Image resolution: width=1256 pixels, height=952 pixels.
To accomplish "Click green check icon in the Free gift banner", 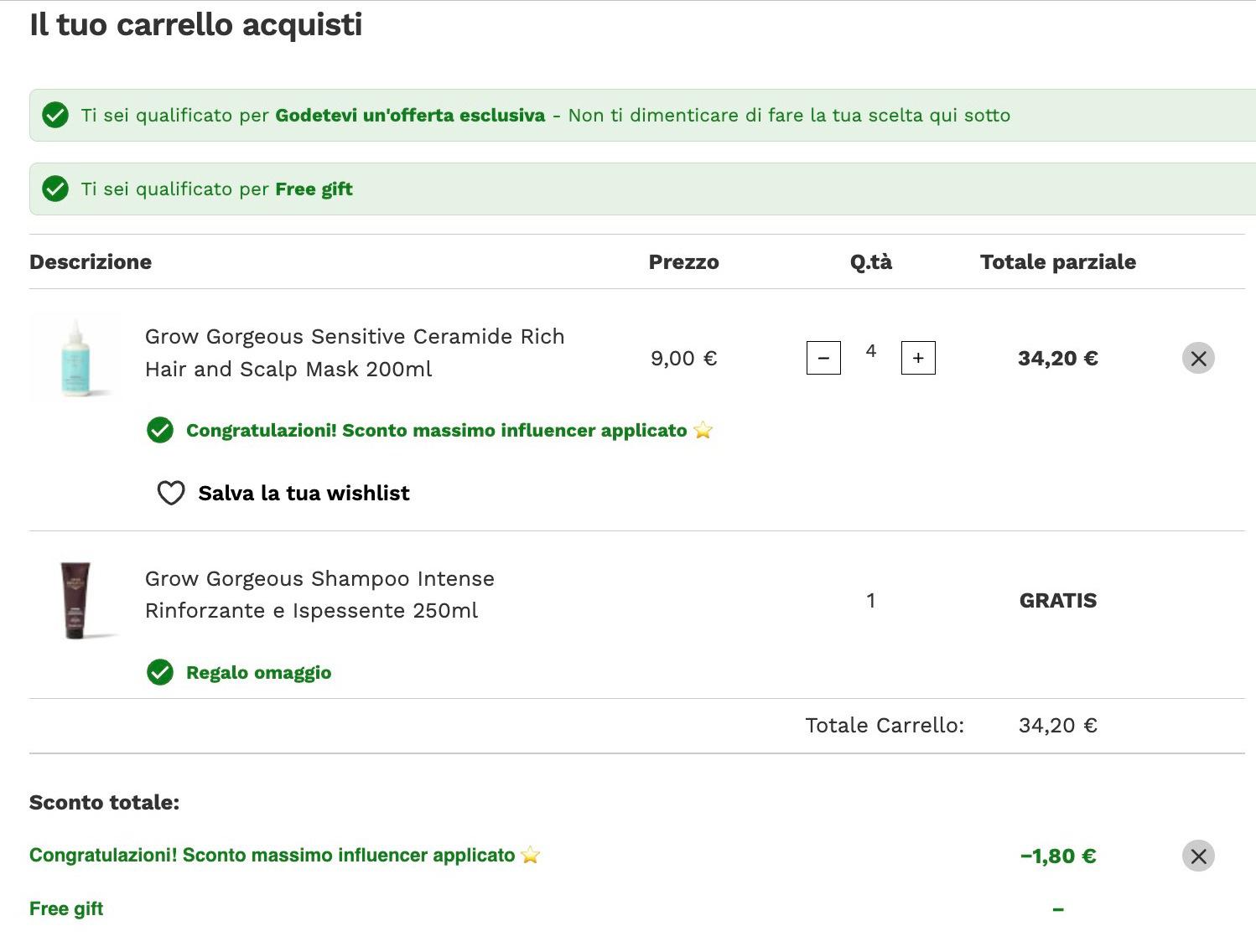I will click(55, 189).
